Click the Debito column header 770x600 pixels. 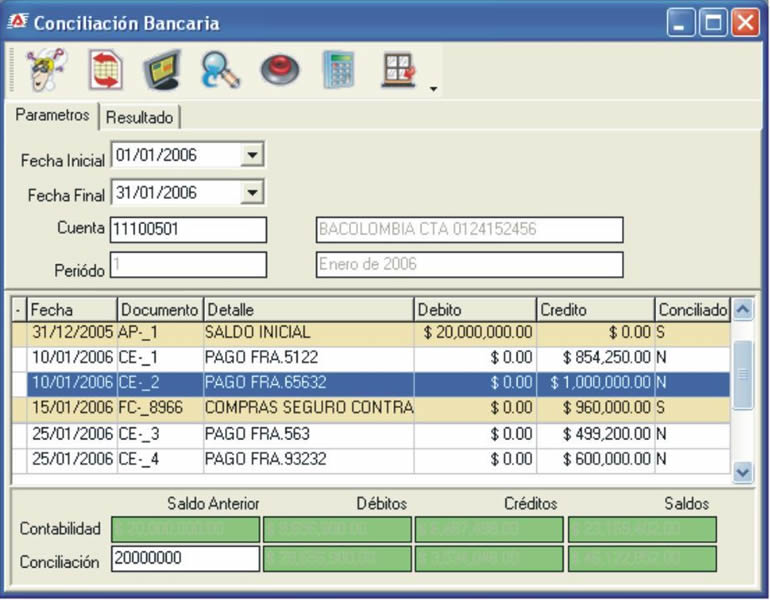coord(475,310)
